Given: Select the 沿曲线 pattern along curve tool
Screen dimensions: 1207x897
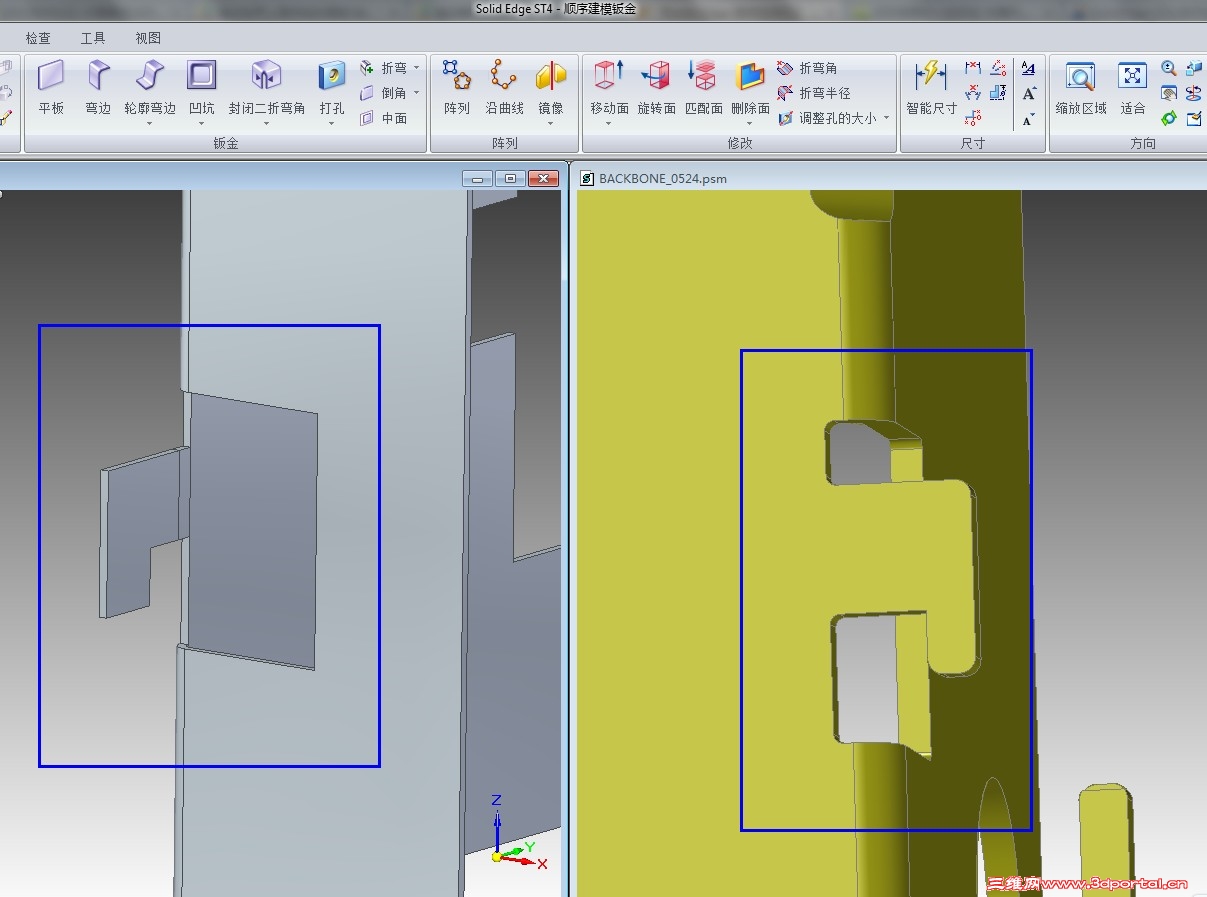Looking at the screenshot, I should click(x=505, y=87).
